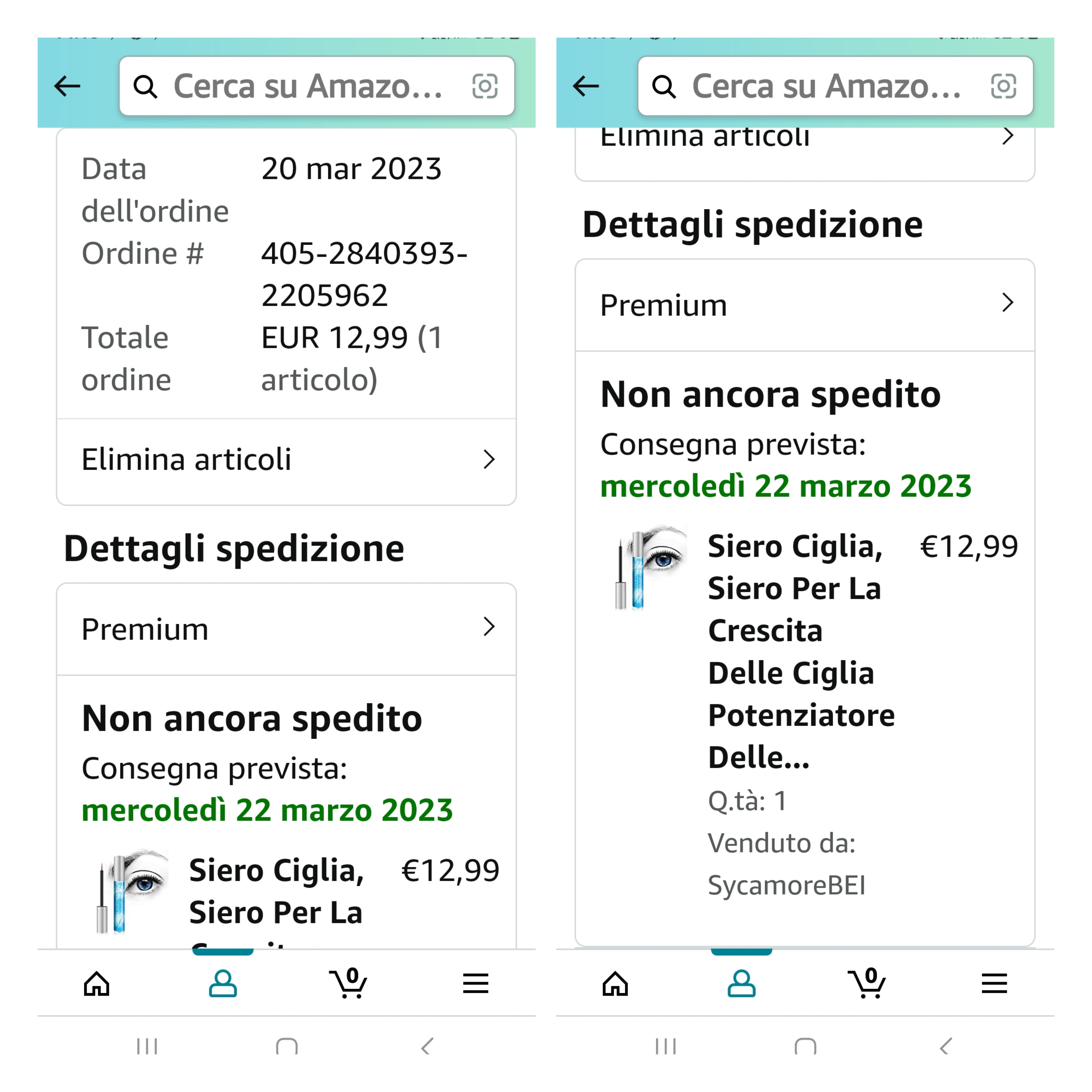Open the Siero Ciglia product title on the left screen

[276, 891]
